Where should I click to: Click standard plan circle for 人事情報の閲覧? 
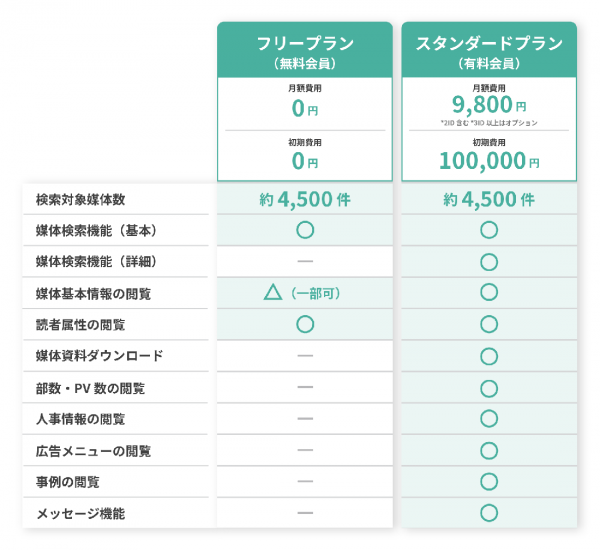(489, 418)
